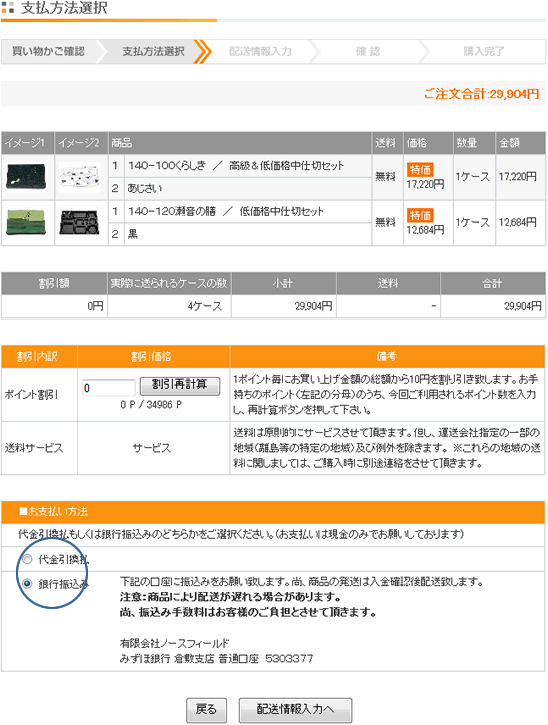Click the 140-120瀬音の膳 product name
The image size is (548, 725).
click(172, 211)
